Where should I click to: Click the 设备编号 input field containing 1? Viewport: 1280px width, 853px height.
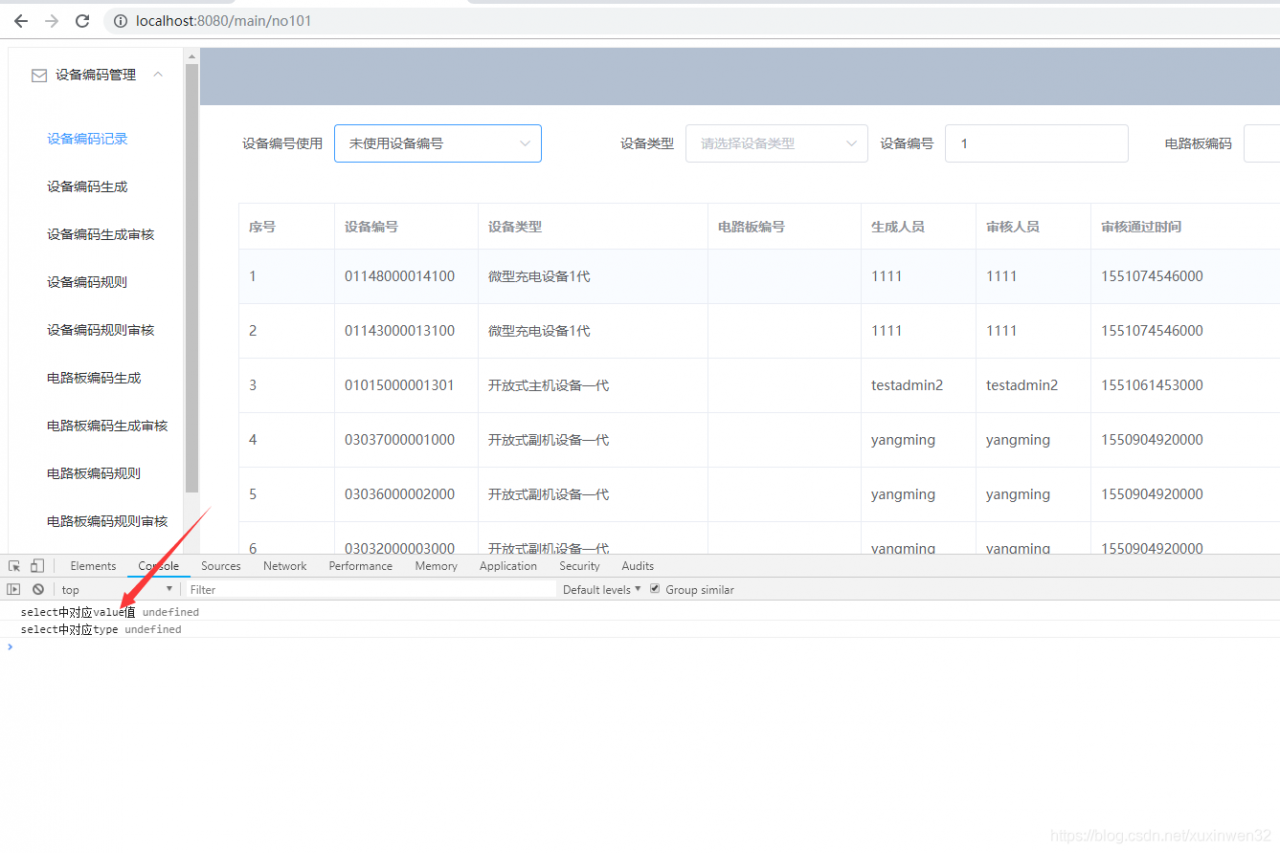click(x=1037, y=143)
